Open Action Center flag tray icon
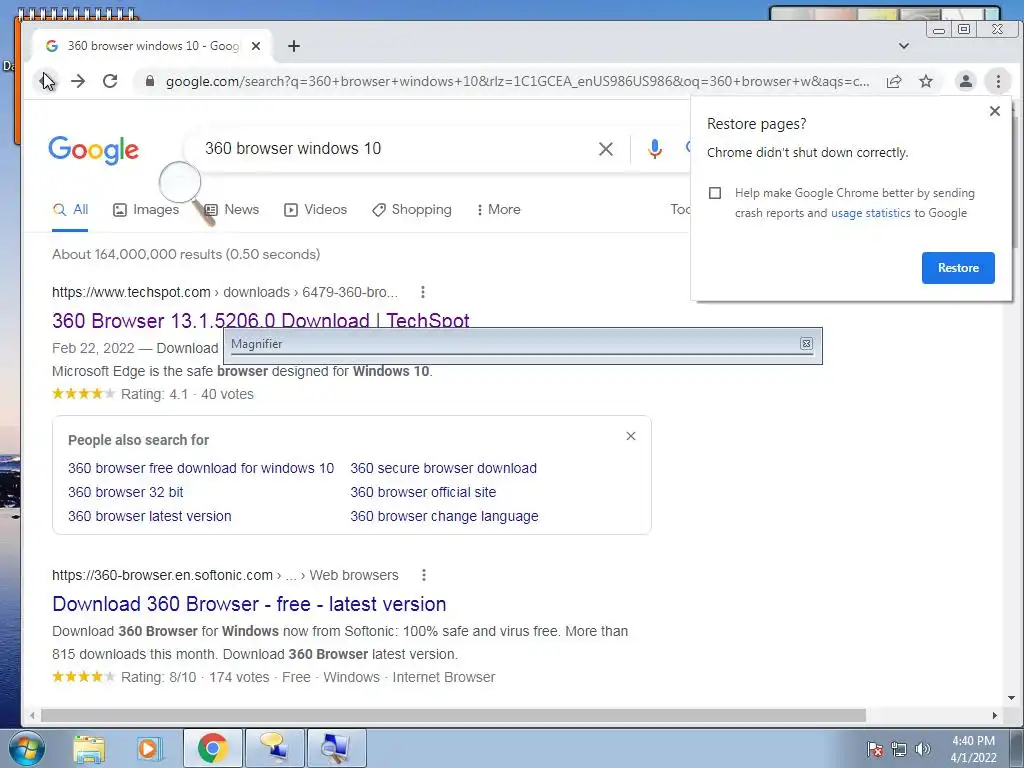 click(875, 749)
